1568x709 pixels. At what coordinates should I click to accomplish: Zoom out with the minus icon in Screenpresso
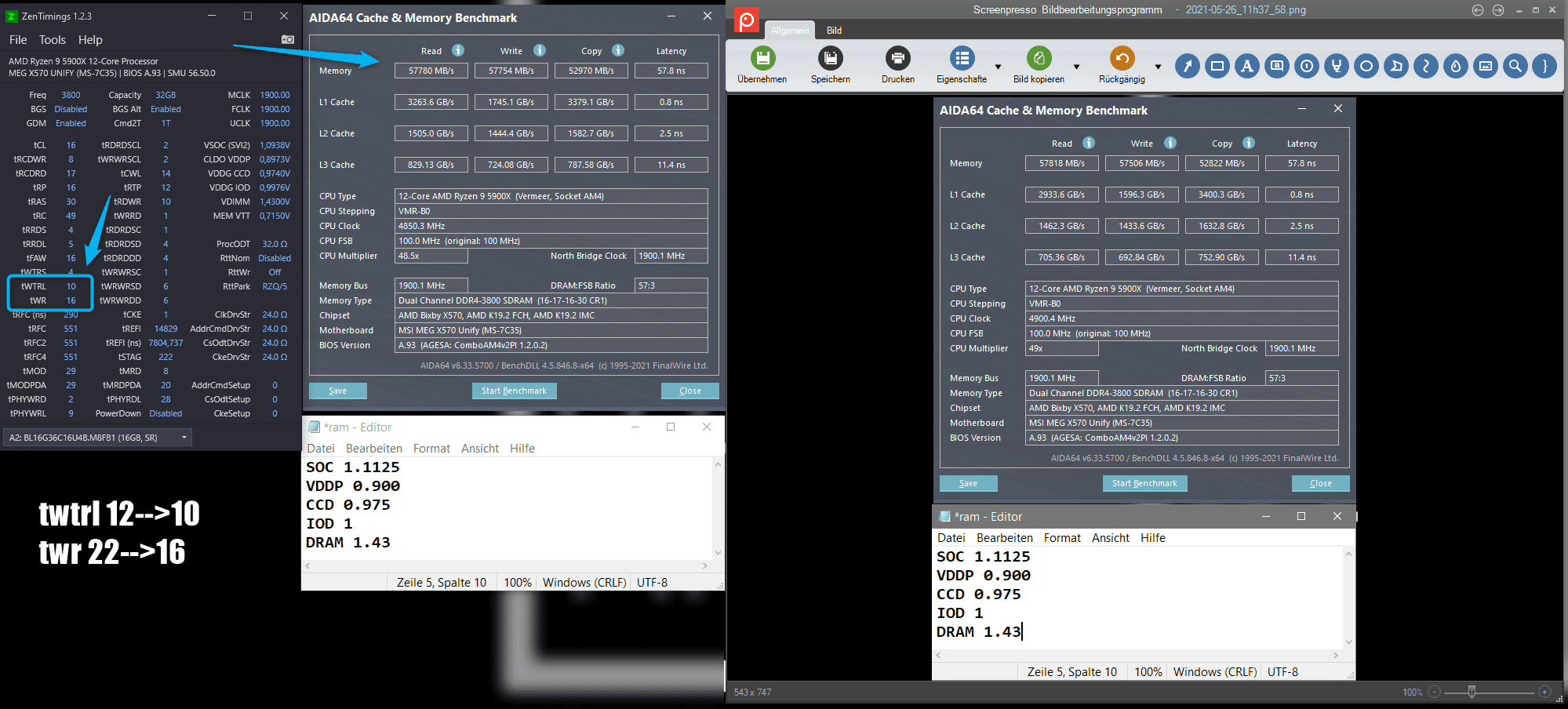[x=1435, y=692]
